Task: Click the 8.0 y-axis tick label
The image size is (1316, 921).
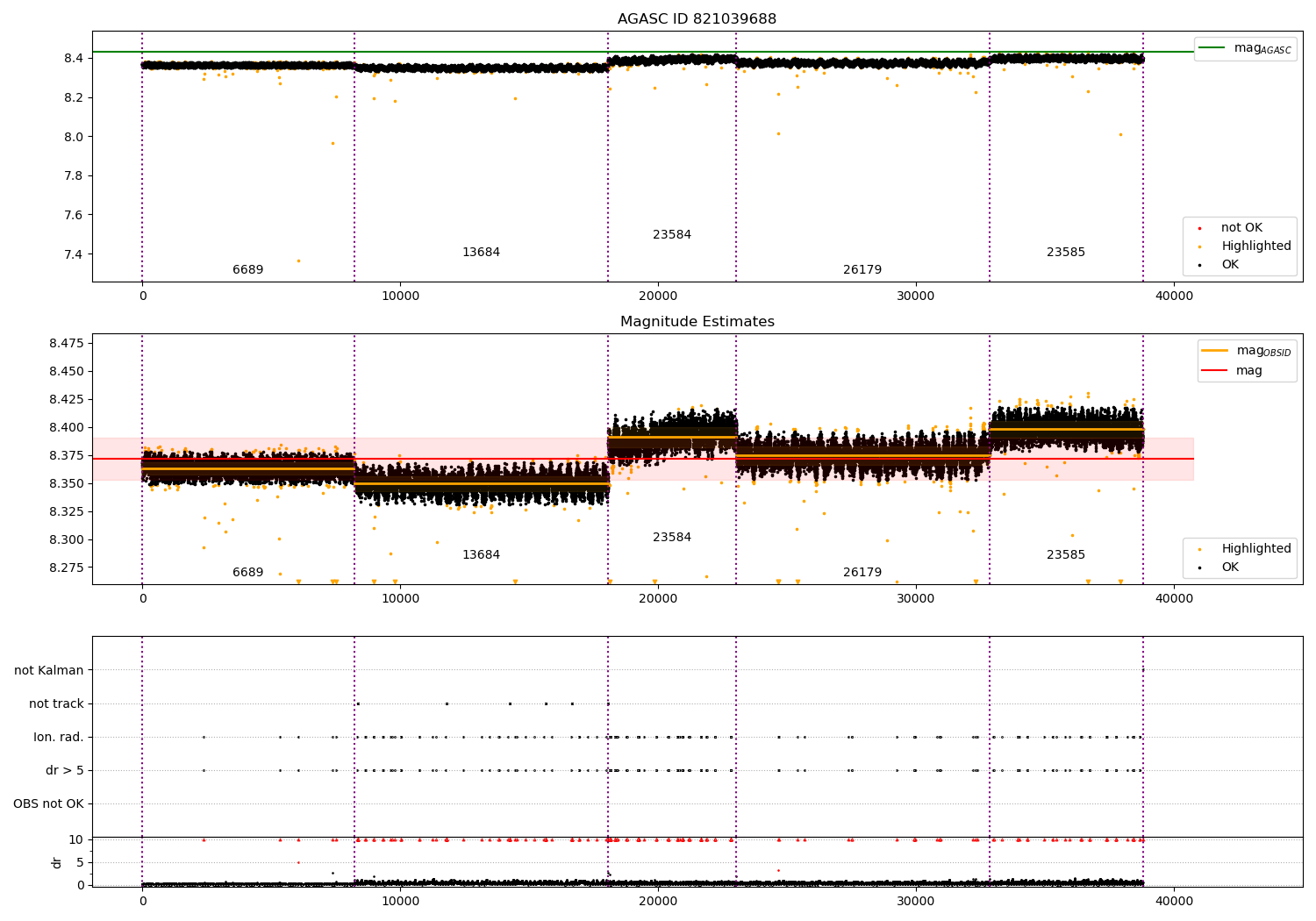Action: pyautogui.click(x=74, y=137)
